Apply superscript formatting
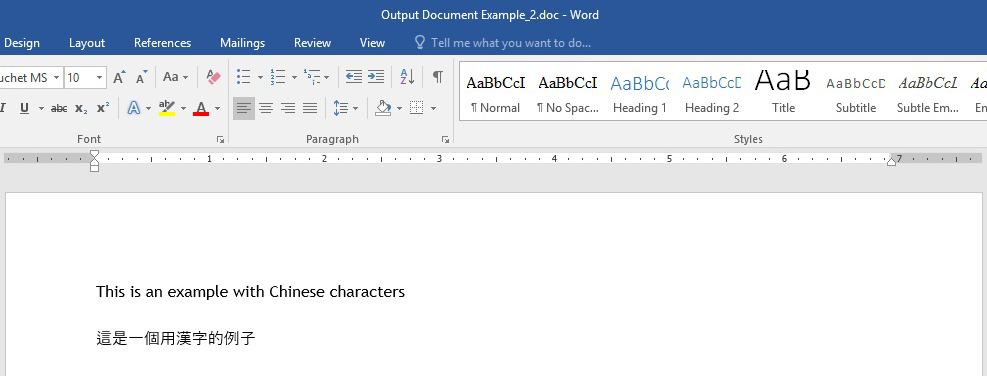Image resolution: width=987 pixels, height=376 pixels. pyautogui.click(x=103, y=108)
